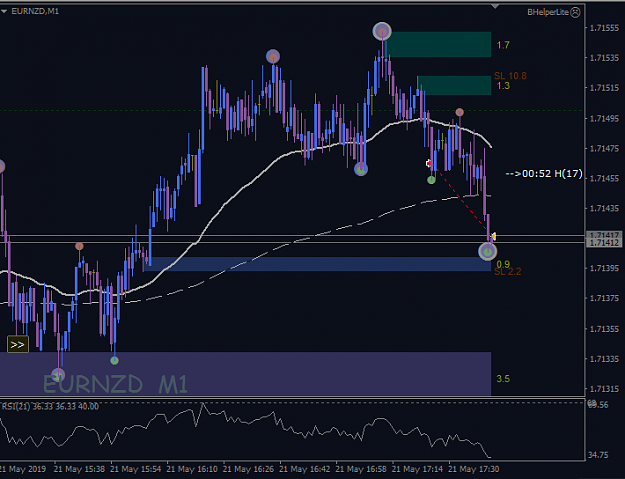
Task: Select the zone strength label 1.7
Action: 503,45
